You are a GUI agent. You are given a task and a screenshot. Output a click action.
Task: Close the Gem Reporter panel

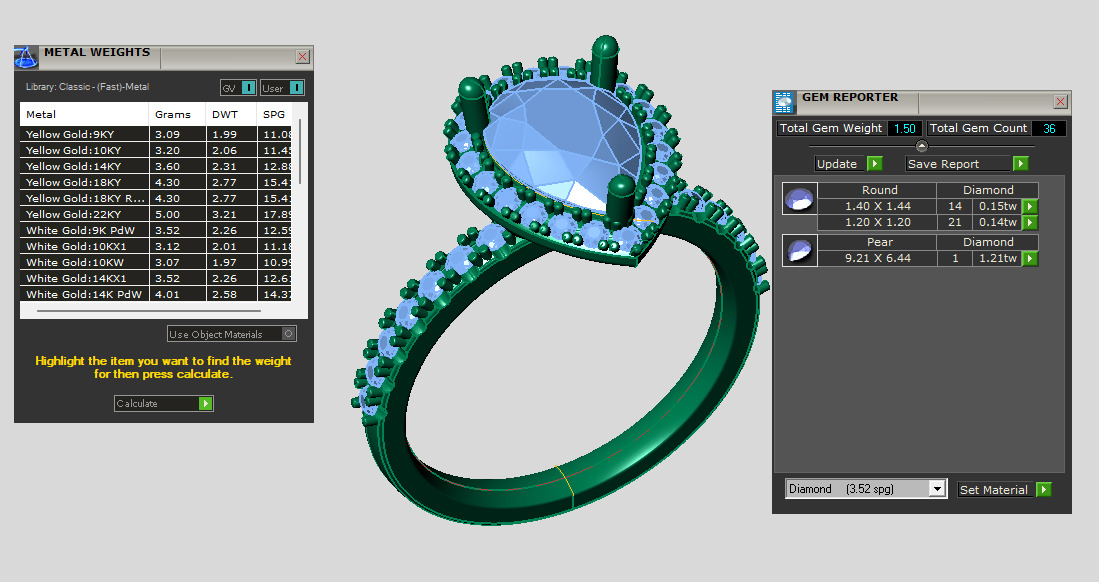coord(1060,102)
